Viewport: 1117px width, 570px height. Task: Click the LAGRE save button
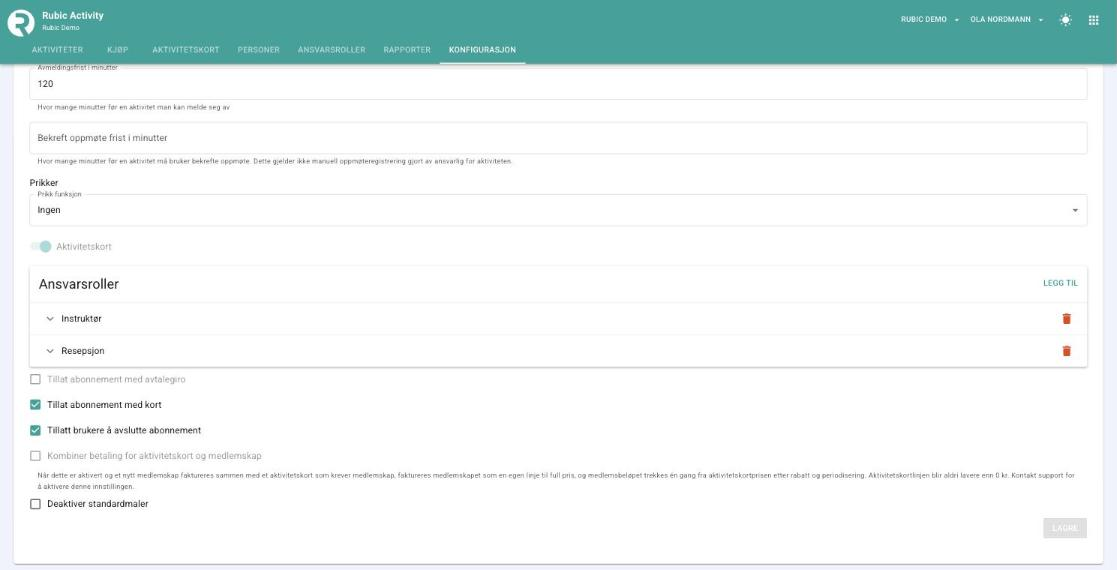pos(1065,528)
